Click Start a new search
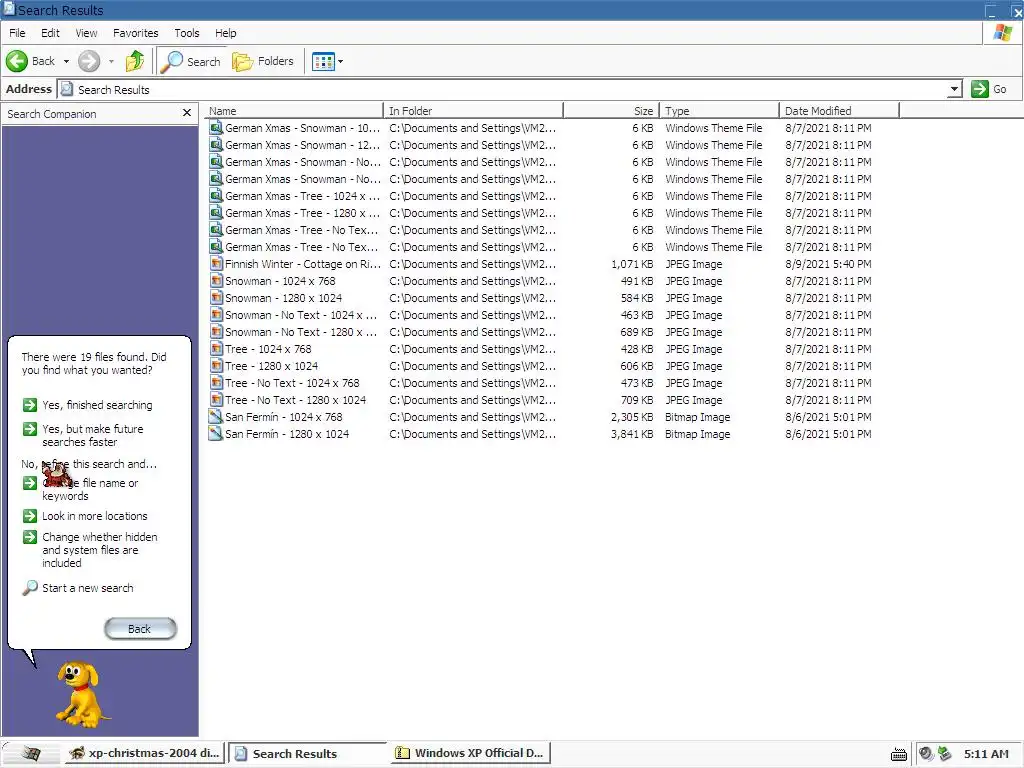Image resolution: width=1024 pixels, height=768 pixels. click(88, 588)
